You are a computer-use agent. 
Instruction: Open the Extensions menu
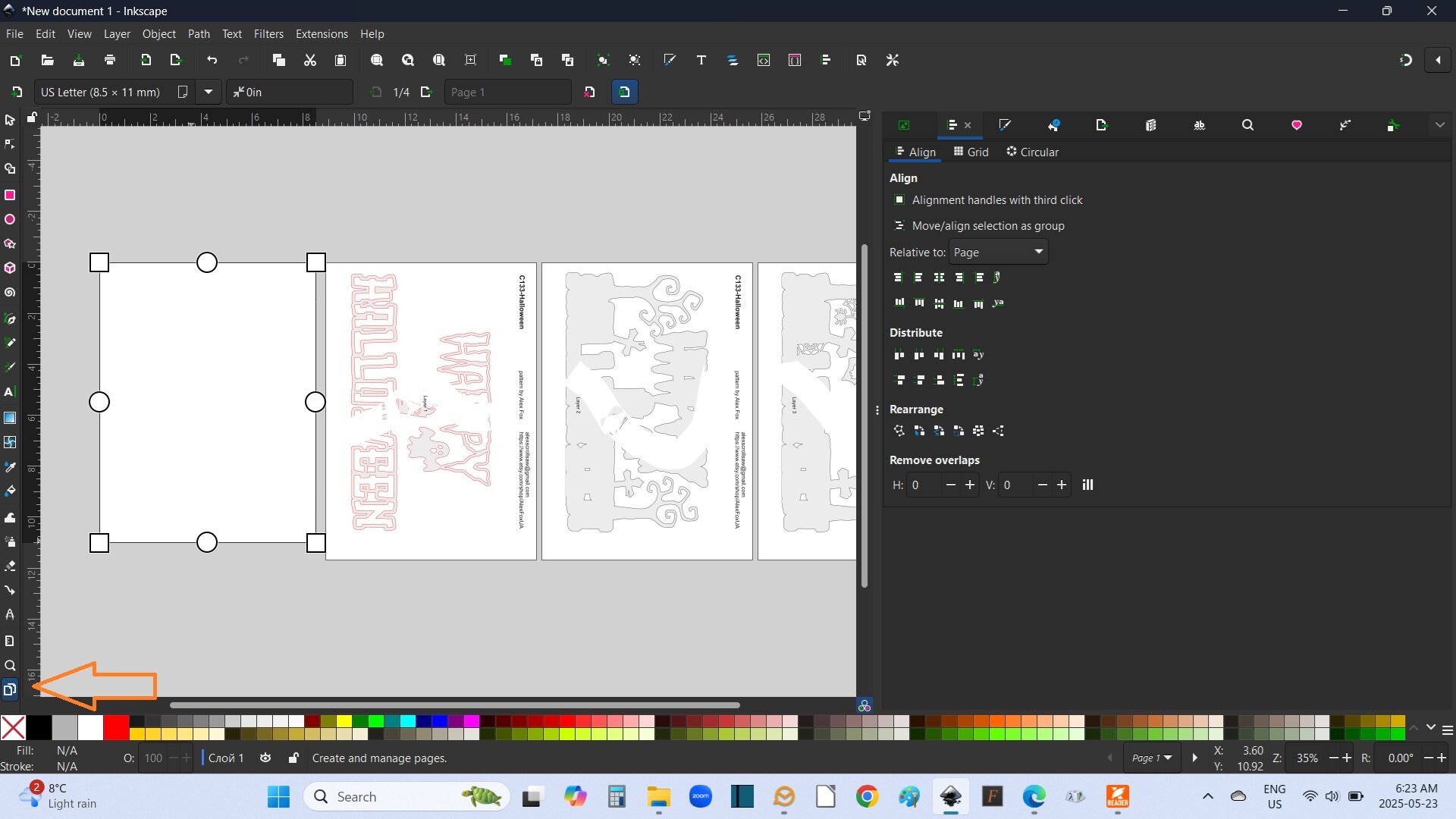(x=322, y=34)
